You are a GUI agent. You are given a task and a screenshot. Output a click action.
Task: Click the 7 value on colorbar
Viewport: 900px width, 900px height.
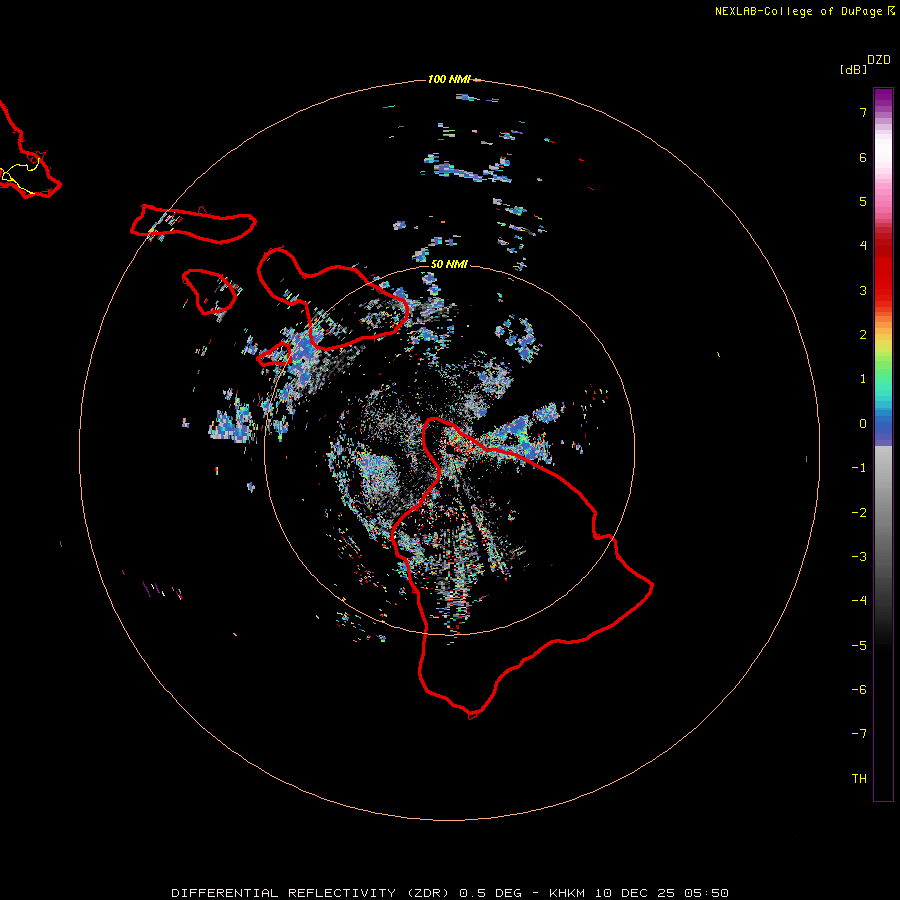863,112
